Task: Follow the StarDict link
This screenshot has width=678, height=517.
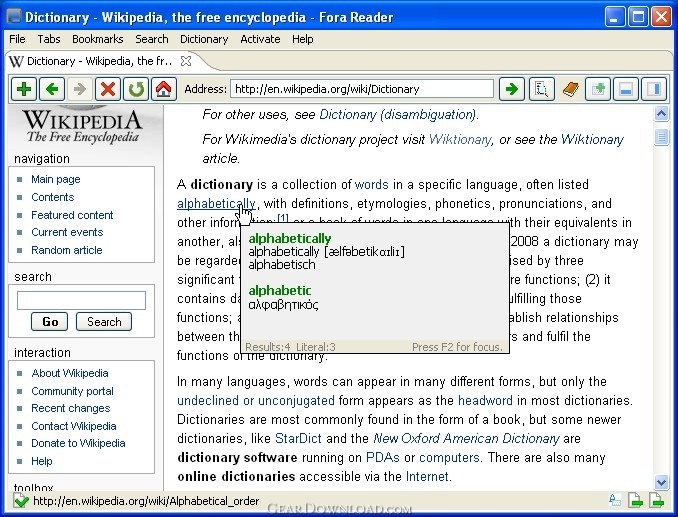Action: [298, 439]
